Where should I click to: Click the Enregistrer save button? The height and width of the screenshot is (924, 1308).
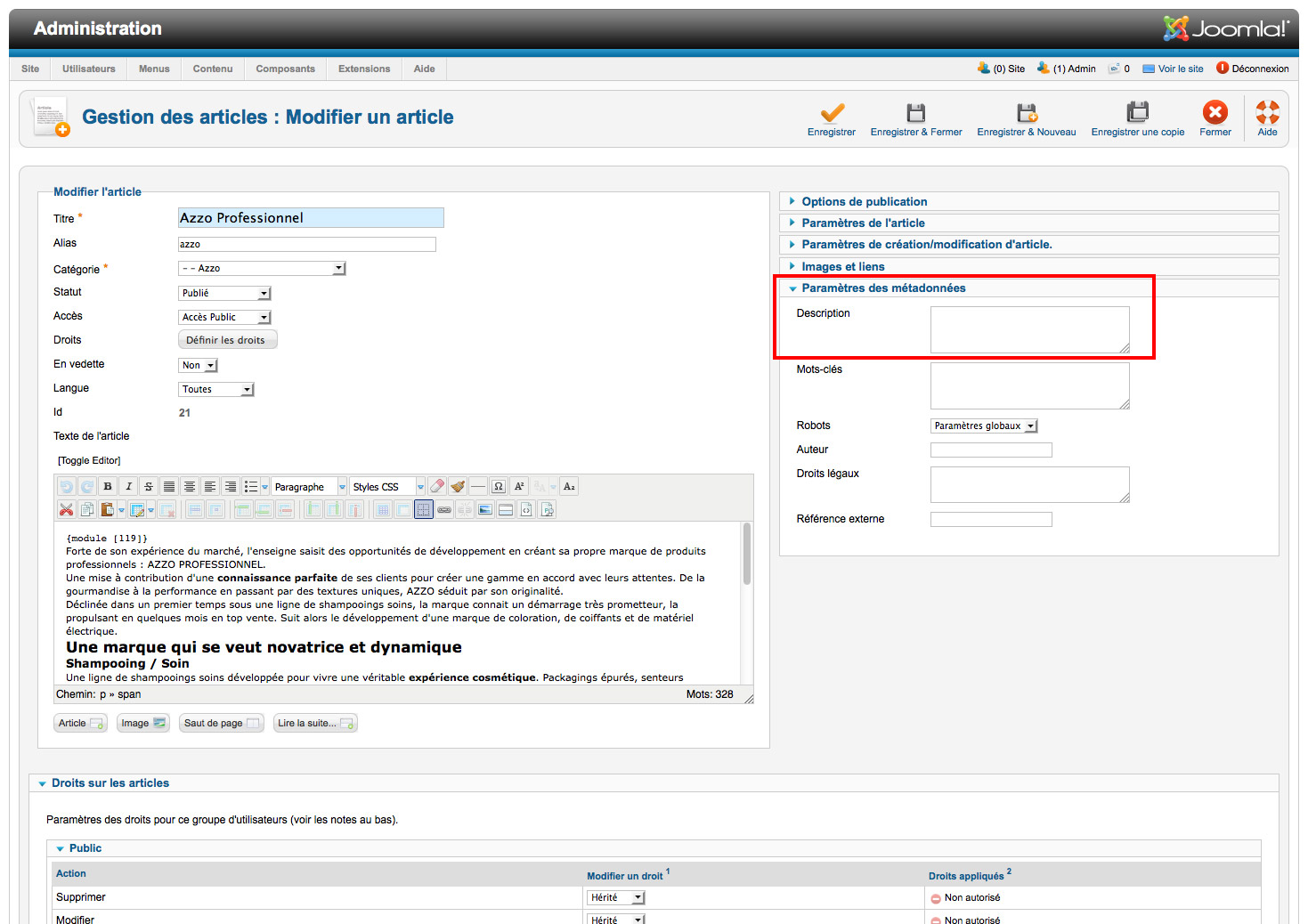(x=832, y=119)
